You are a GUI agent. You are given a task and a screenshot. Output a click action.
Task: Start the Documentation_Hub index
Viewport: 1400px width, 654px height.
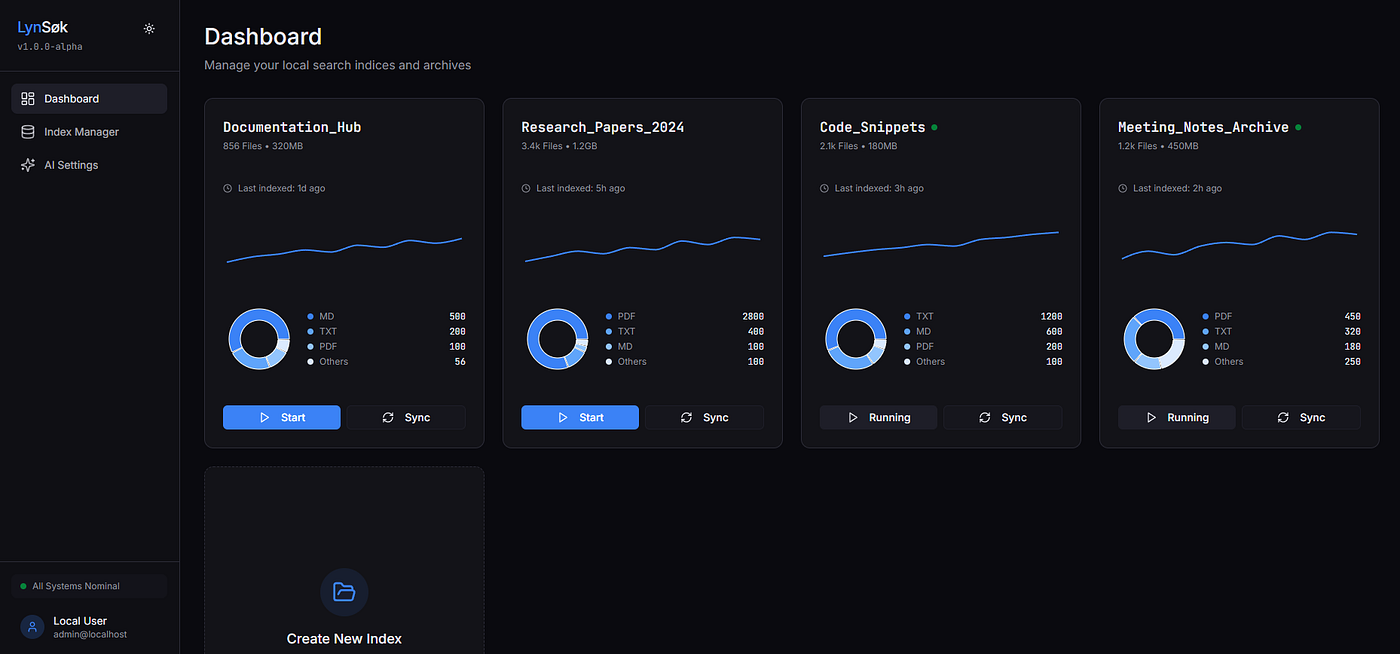(x=281, y=417)
